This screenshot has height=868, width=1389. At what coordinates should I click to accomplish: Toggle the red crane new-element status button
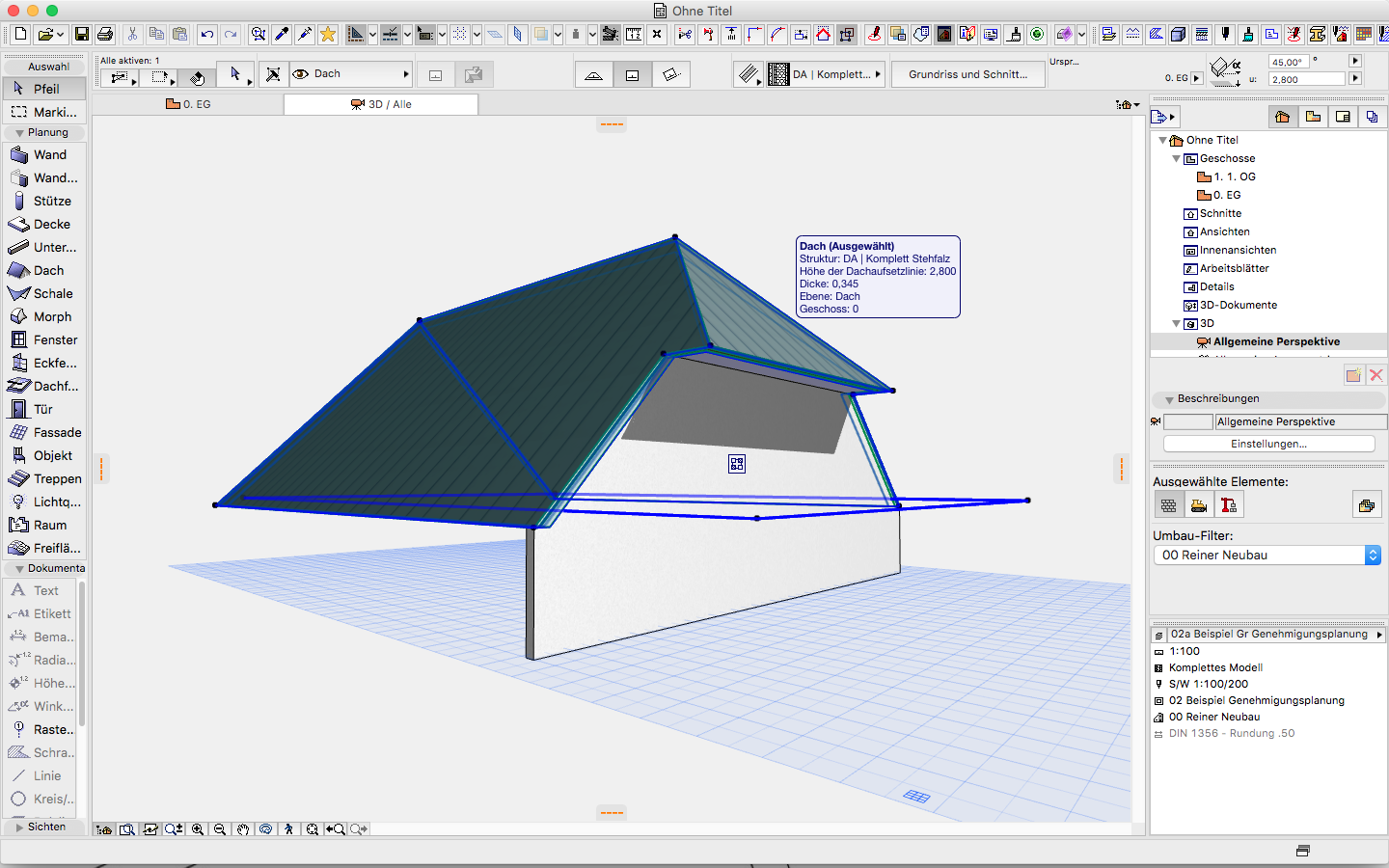coord(1228,504)
